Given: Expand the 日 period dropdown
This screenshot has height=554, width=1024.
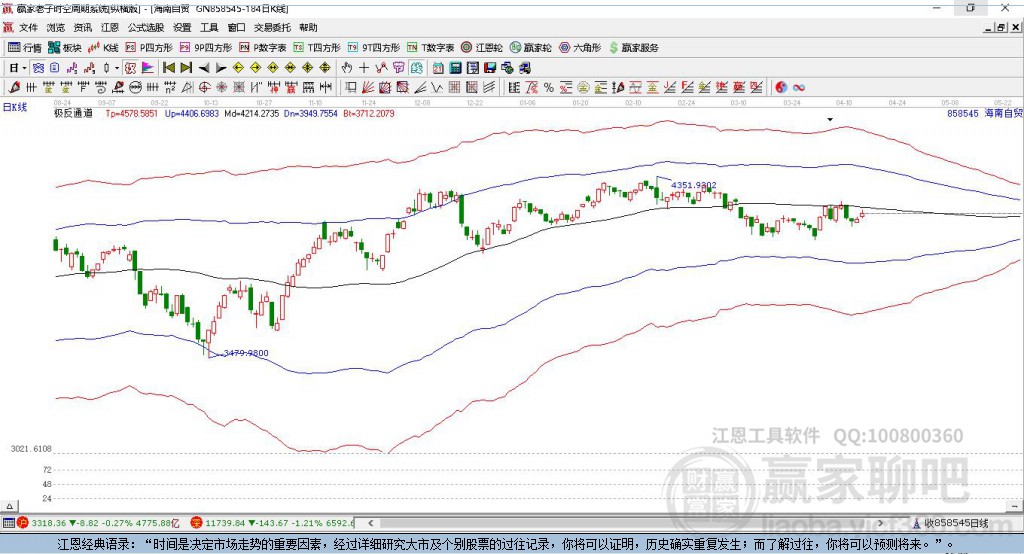Looking at the screenshot, I should click(x=24, y=68).
